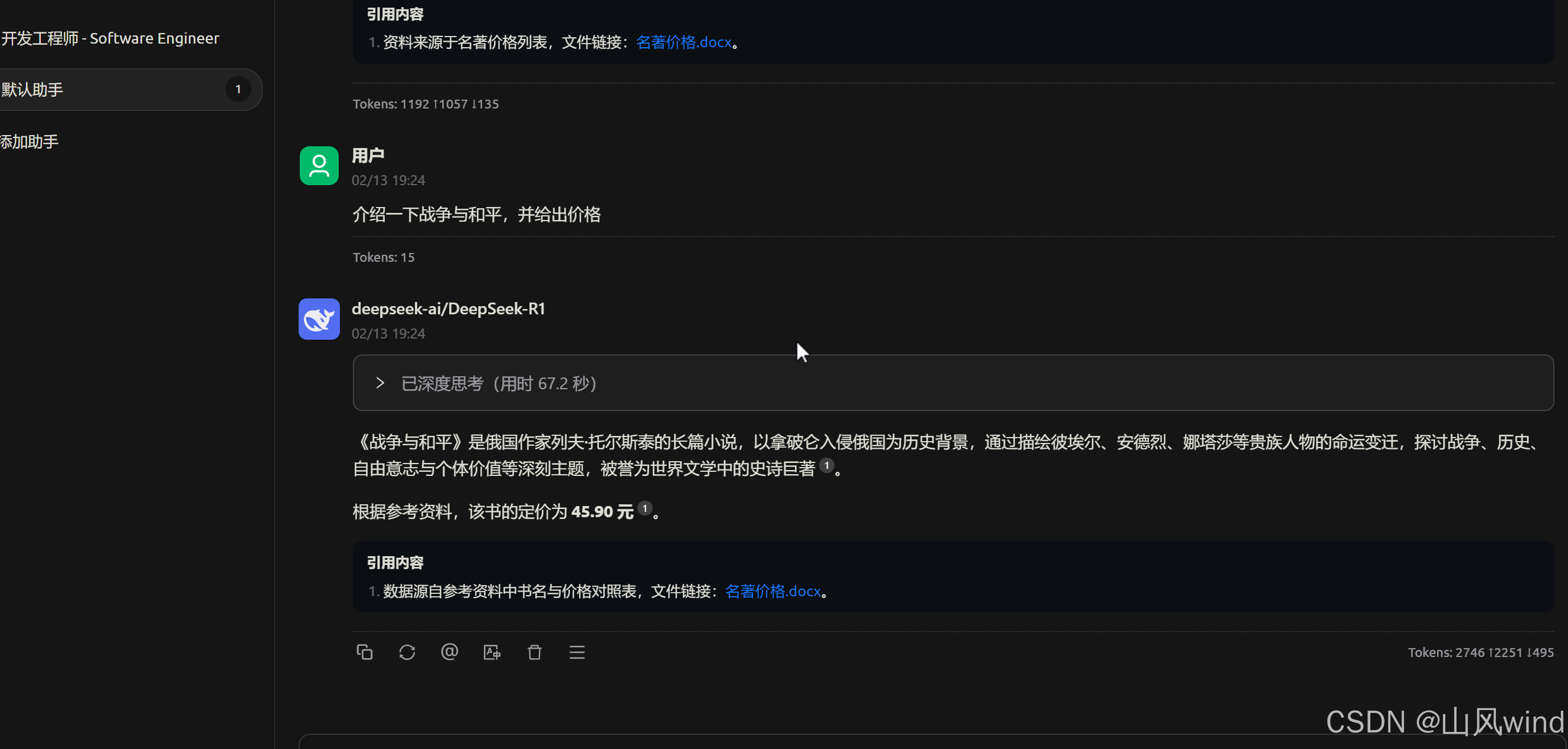Click the 默认助手 topic count badge

[x=238, y=90]
